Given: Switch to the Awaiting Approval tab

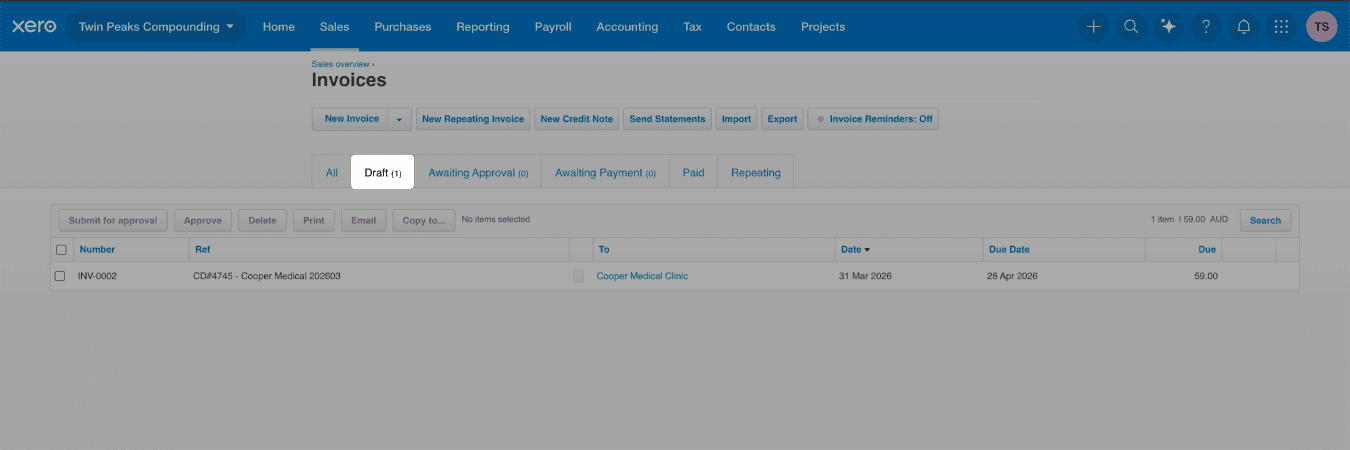Looking at the screenshot, I should [x=478, y=172].
